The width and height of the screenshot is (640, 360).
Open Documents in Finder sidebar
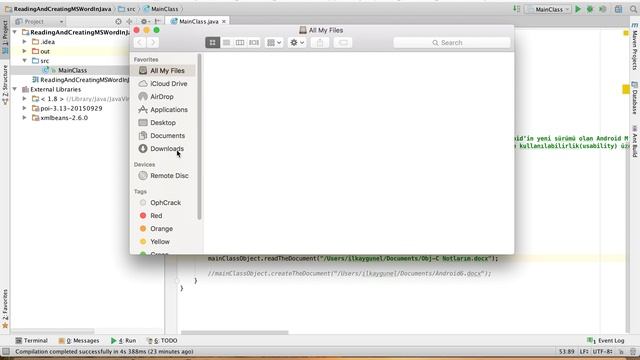(163, 136)
